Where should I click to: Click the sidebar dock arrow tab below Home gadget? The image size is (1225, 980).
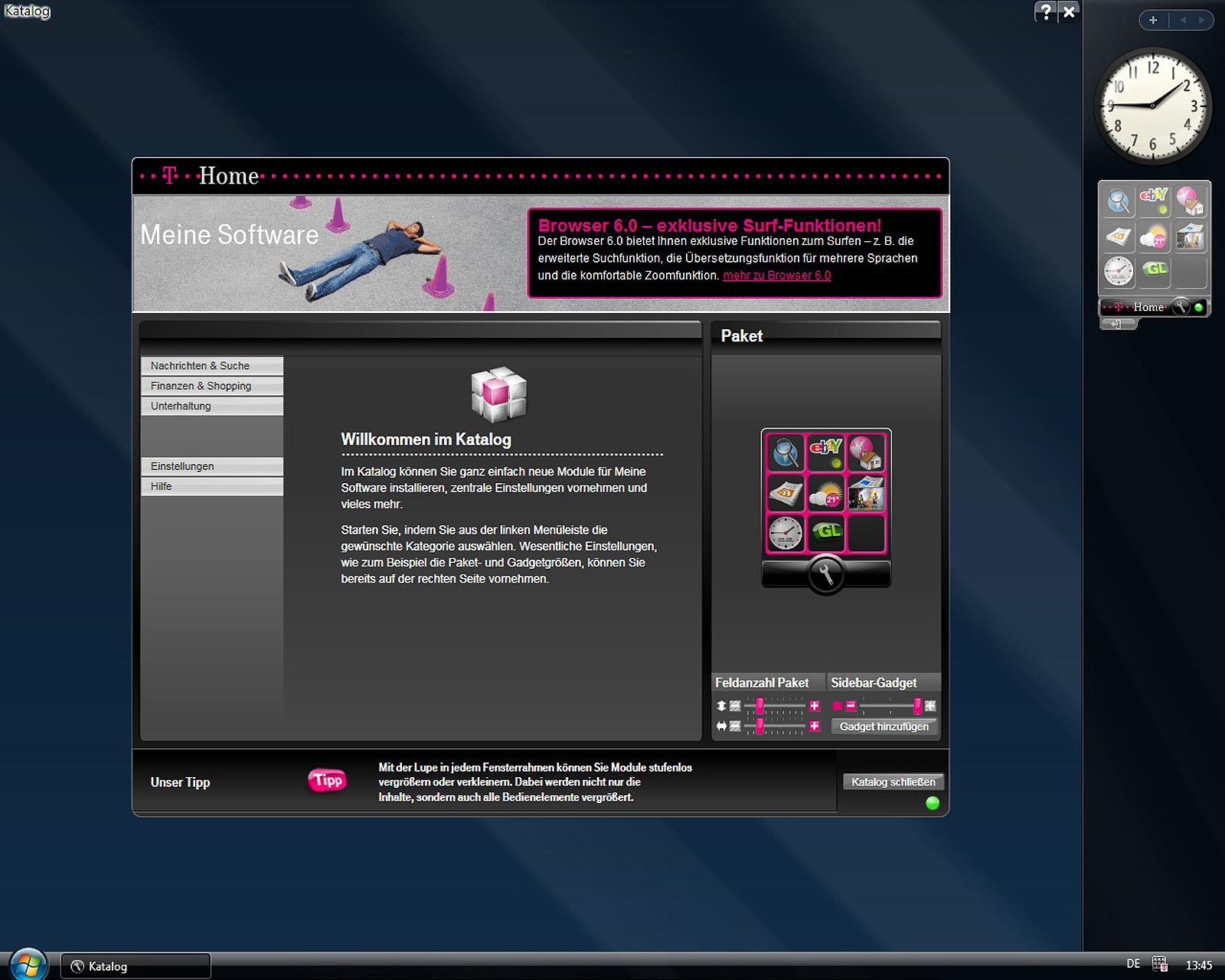1119,324
